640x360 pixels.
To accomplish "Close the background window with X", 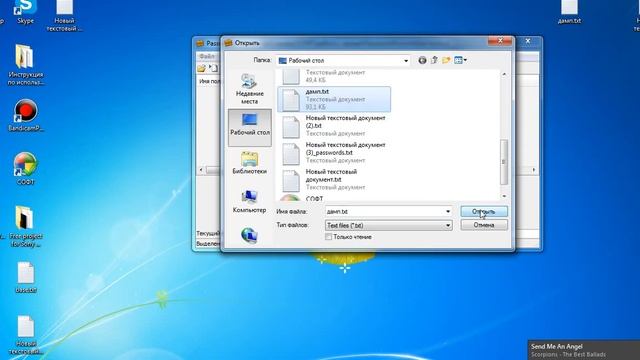I will point(528,41).
